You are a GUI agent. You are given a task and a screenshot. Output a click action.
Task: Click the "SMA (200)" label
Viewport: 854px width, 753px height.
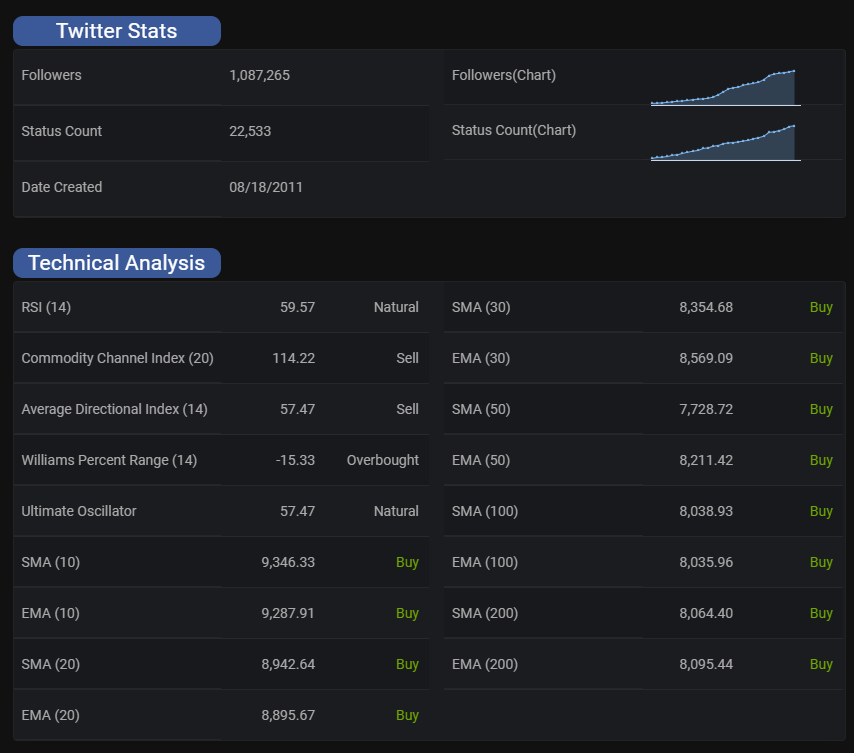pyautogui.click(x=485, y=614)
